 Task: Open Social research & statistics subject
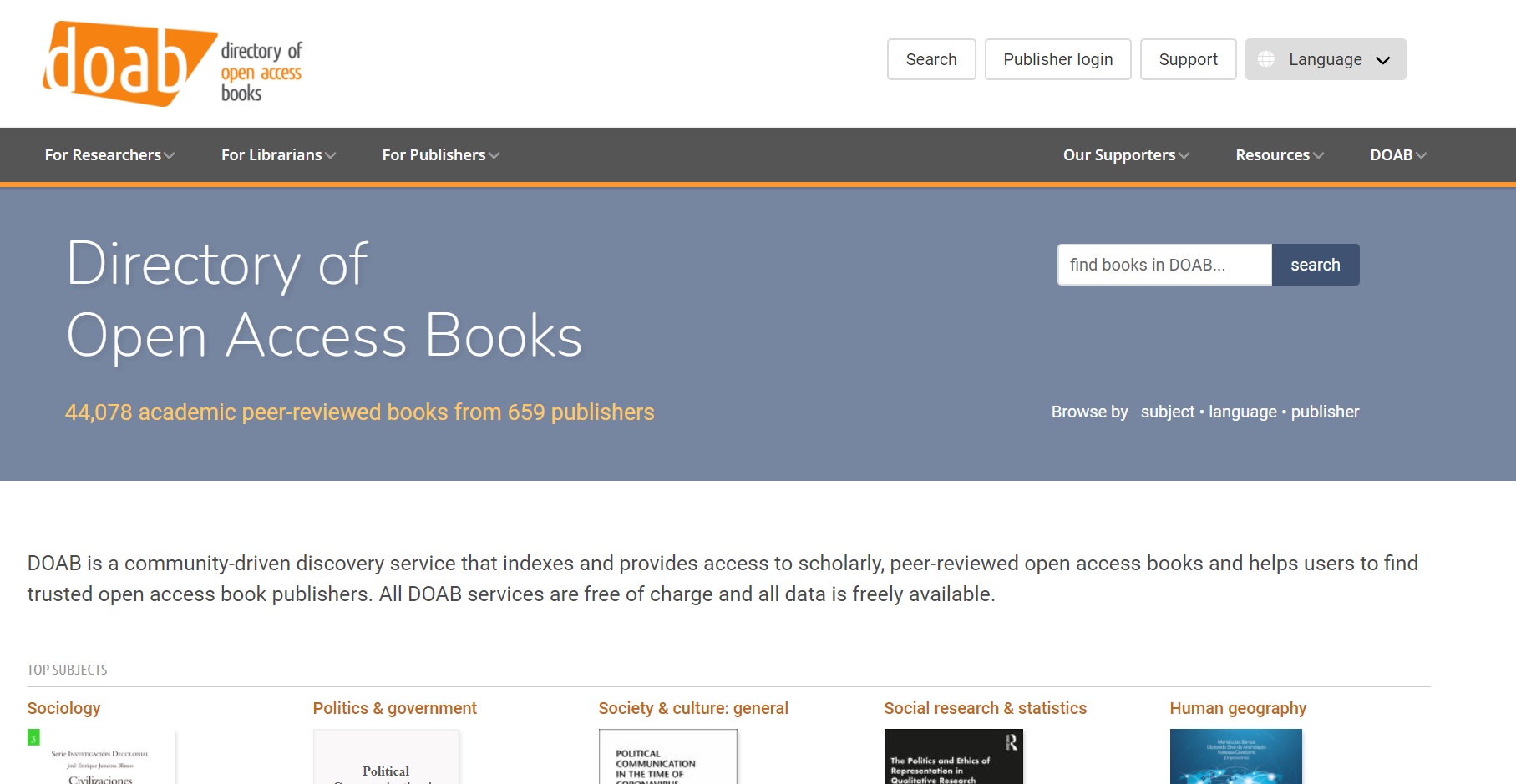click(985, 708)
